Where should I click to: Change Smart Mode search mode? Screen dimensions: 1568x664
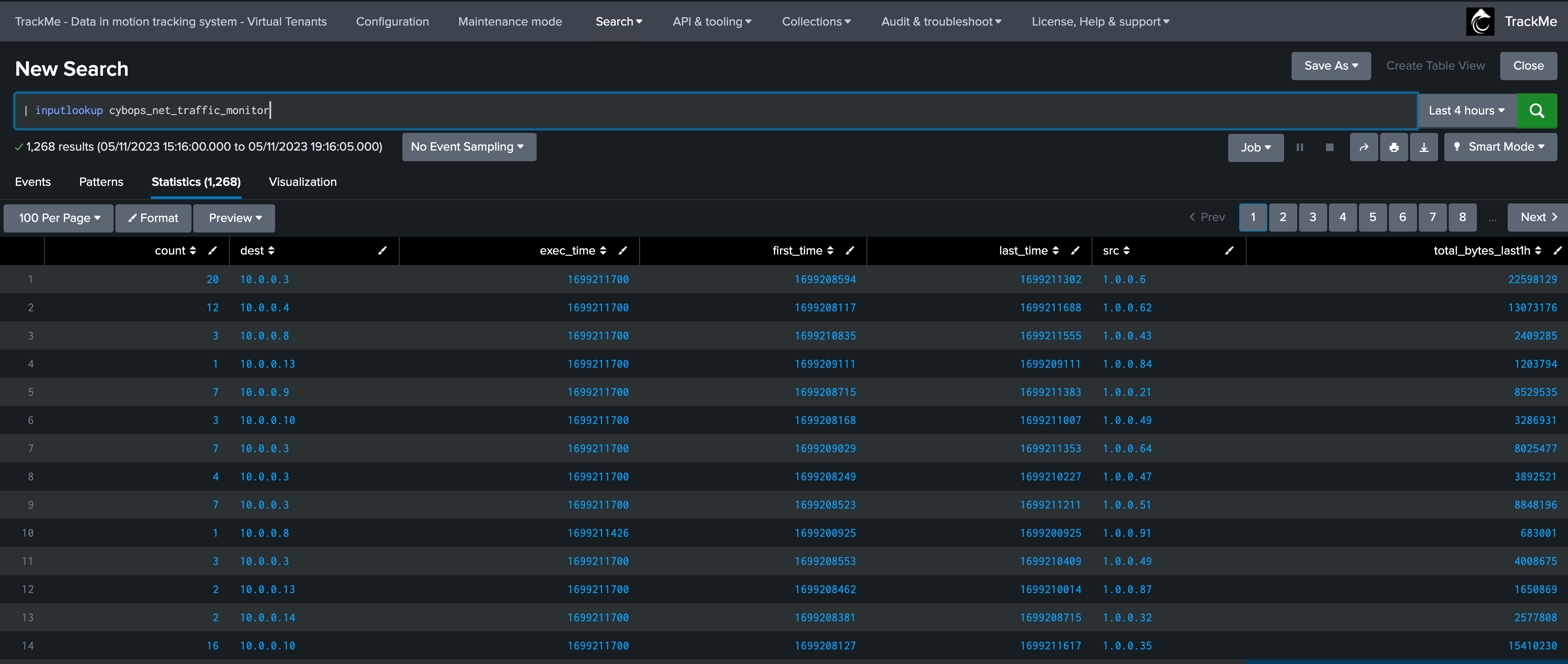tap(1500, 147)
